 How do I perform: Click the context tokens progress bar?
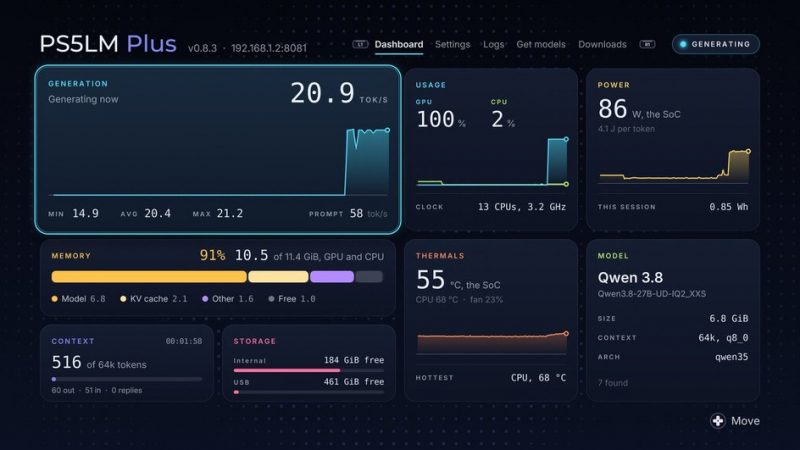coord(127,379)
